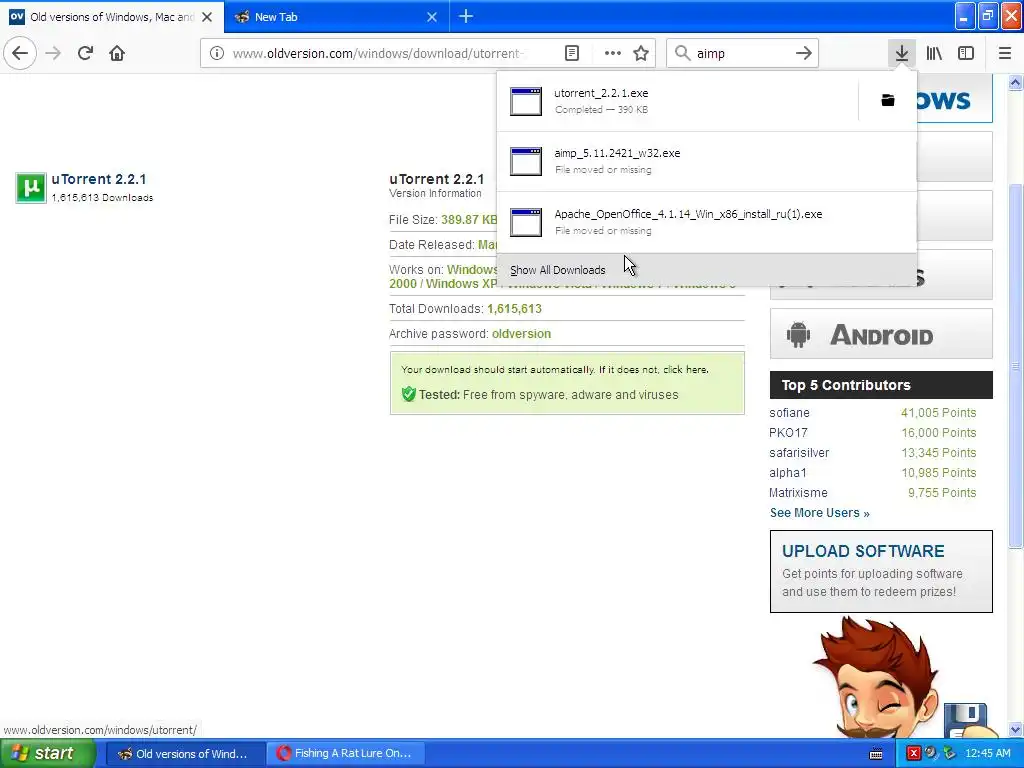
Task: Open the Firefox hamburger menu
Action: [1004, 53]
